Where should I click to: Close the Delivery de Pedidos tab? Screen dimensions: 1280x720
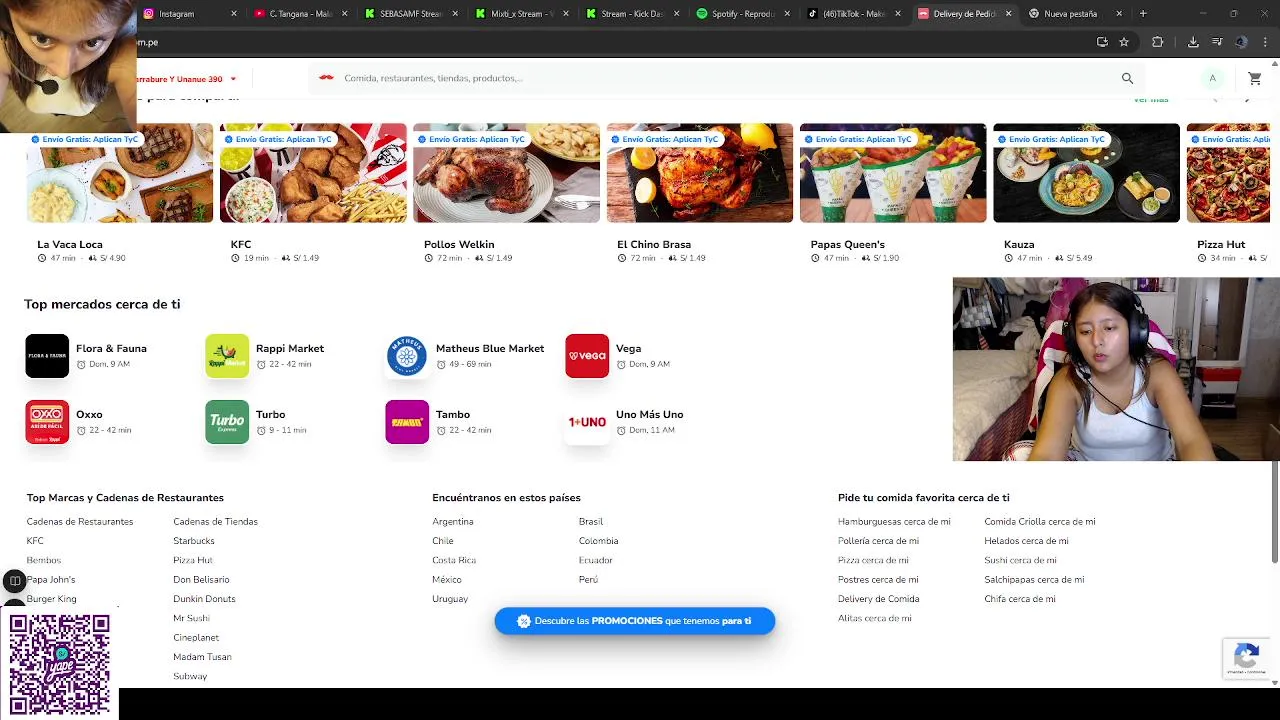click(1008, 14)
